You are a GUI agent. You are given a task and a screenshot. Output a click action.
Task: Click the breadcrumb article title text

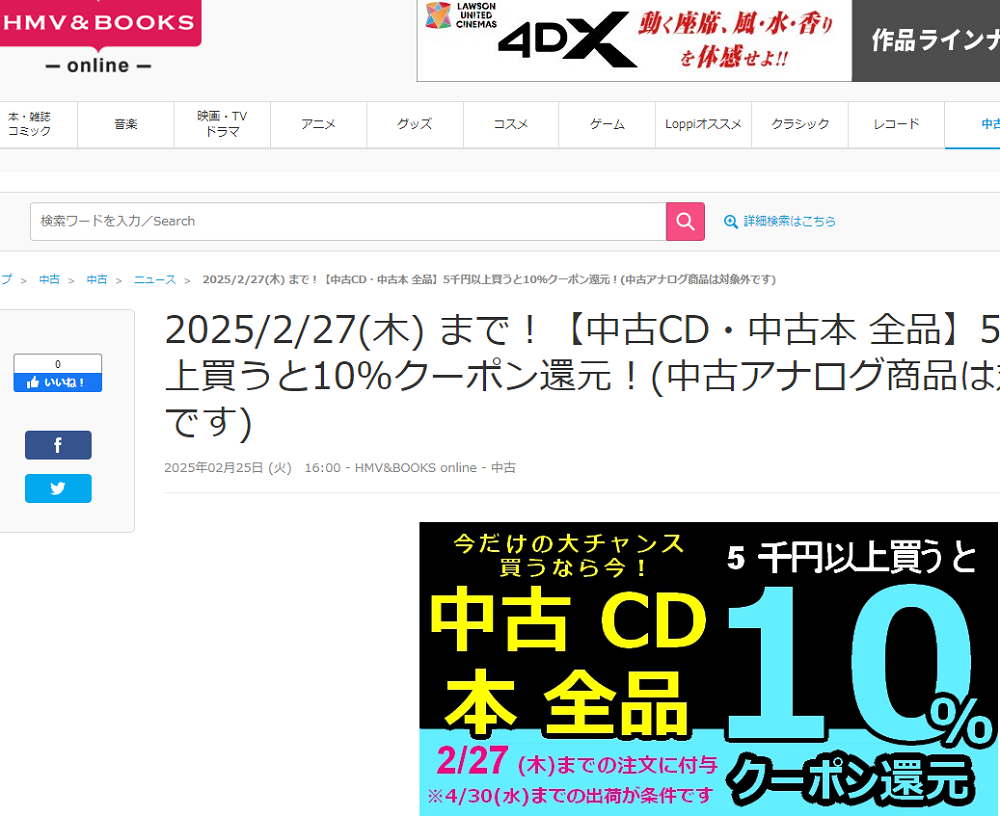tap(489, 279)
